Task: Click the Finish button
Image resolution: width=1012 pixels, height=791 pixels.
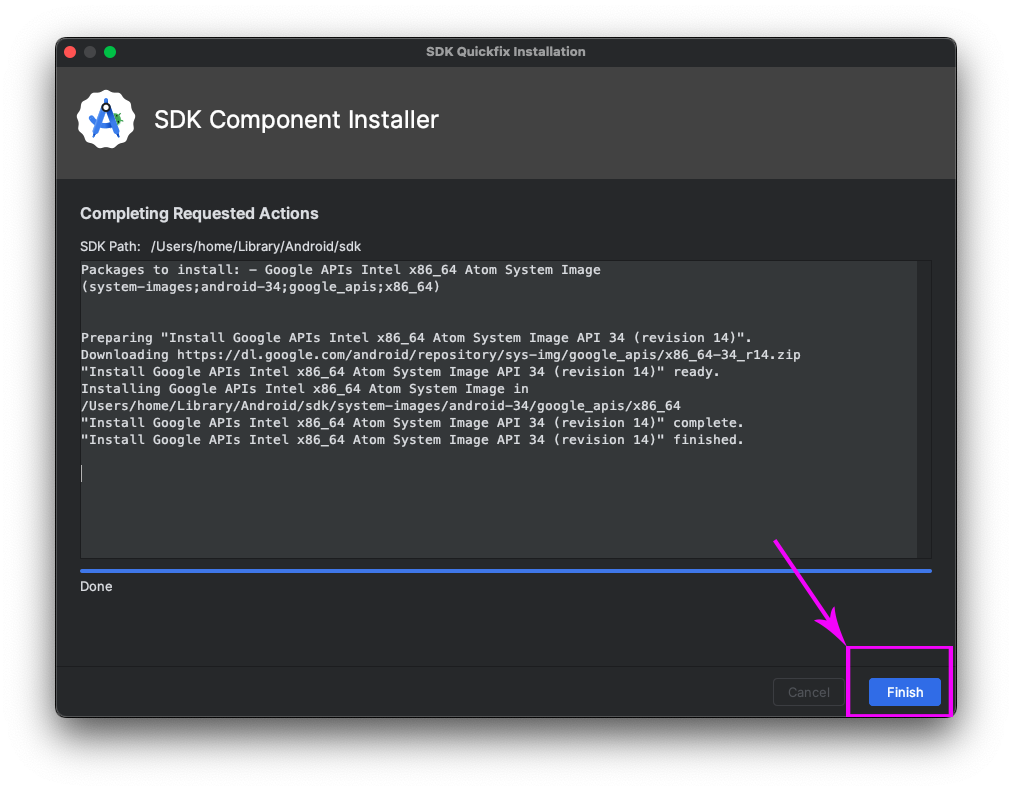Action: 904,692
